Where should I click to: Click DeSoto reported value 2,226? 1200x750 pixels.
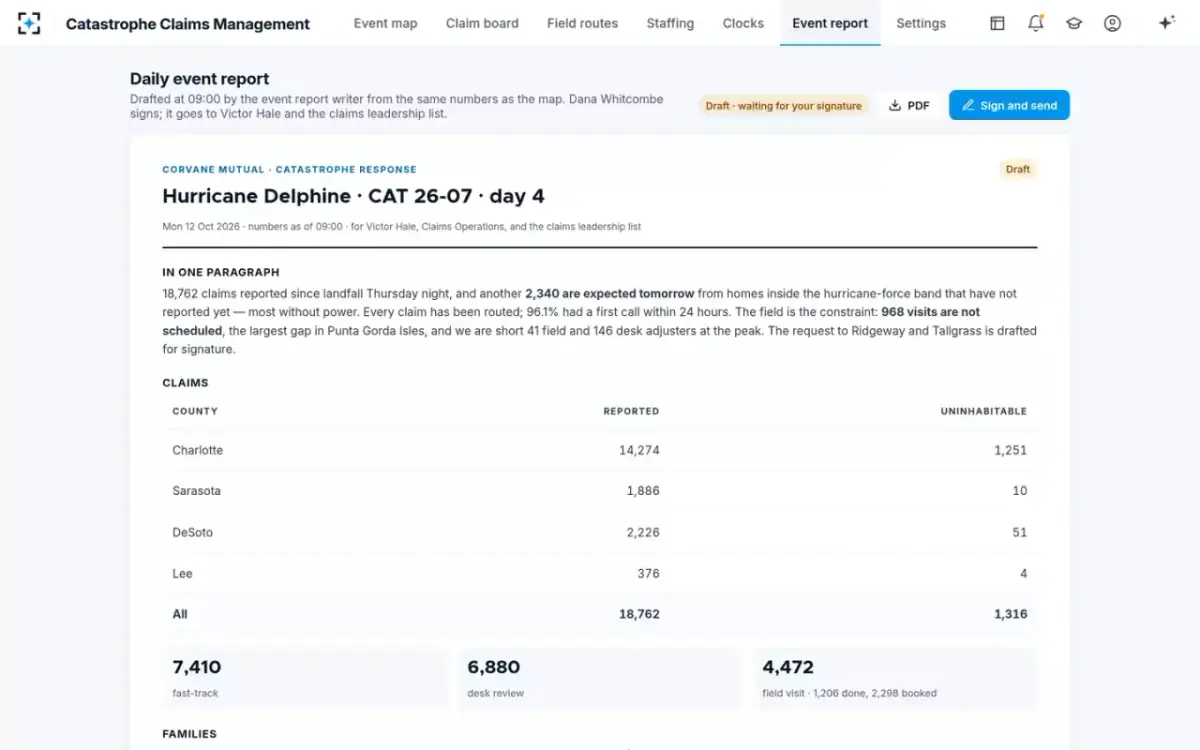(x=642, y=532)
